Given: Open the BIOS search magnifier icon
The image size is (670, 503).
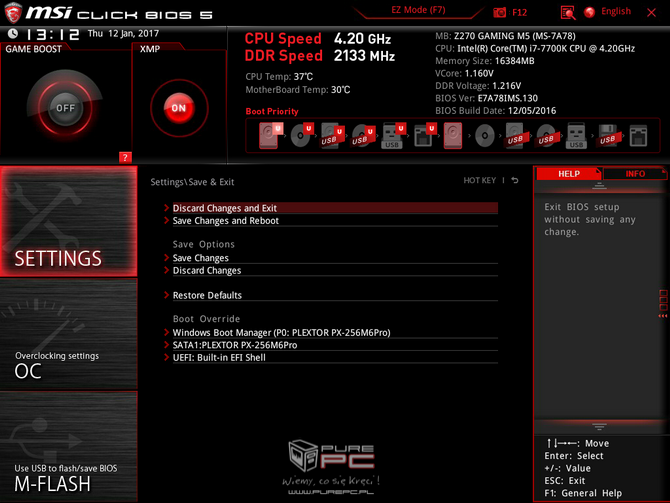Looking at the screenshot, I should coord(567,13).
